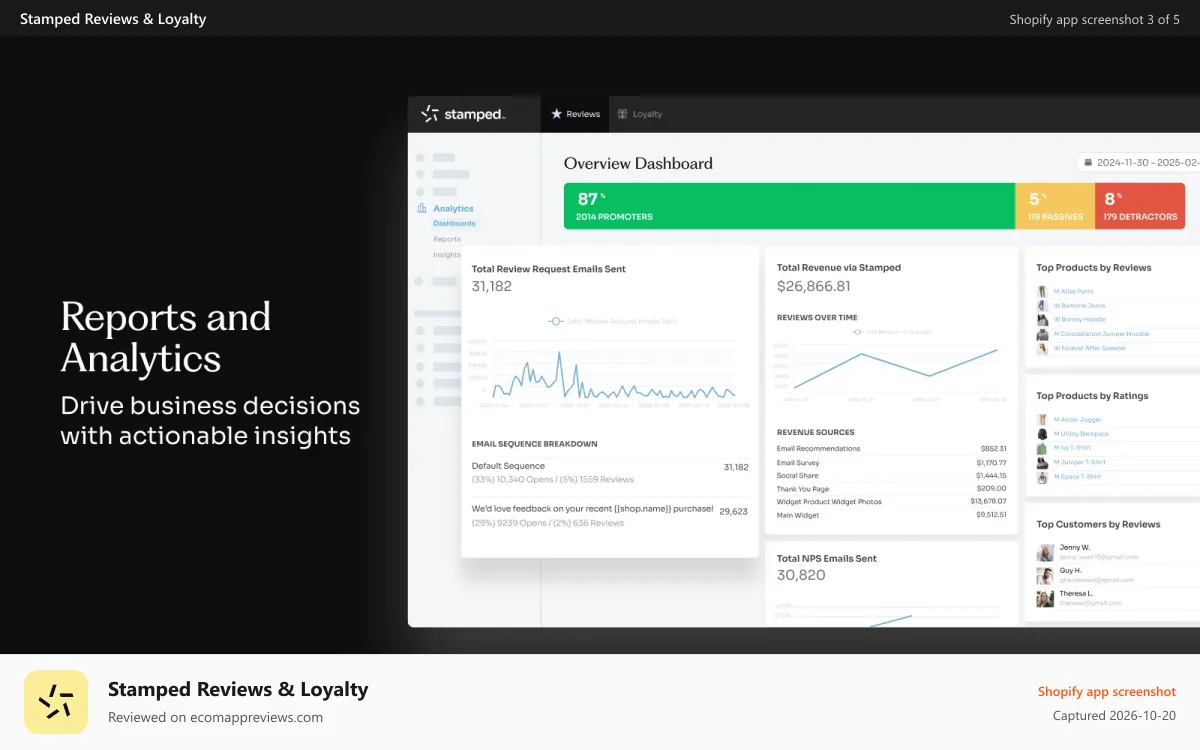Switch to the Loyalty tab
1200x750 pixels.
640,114
